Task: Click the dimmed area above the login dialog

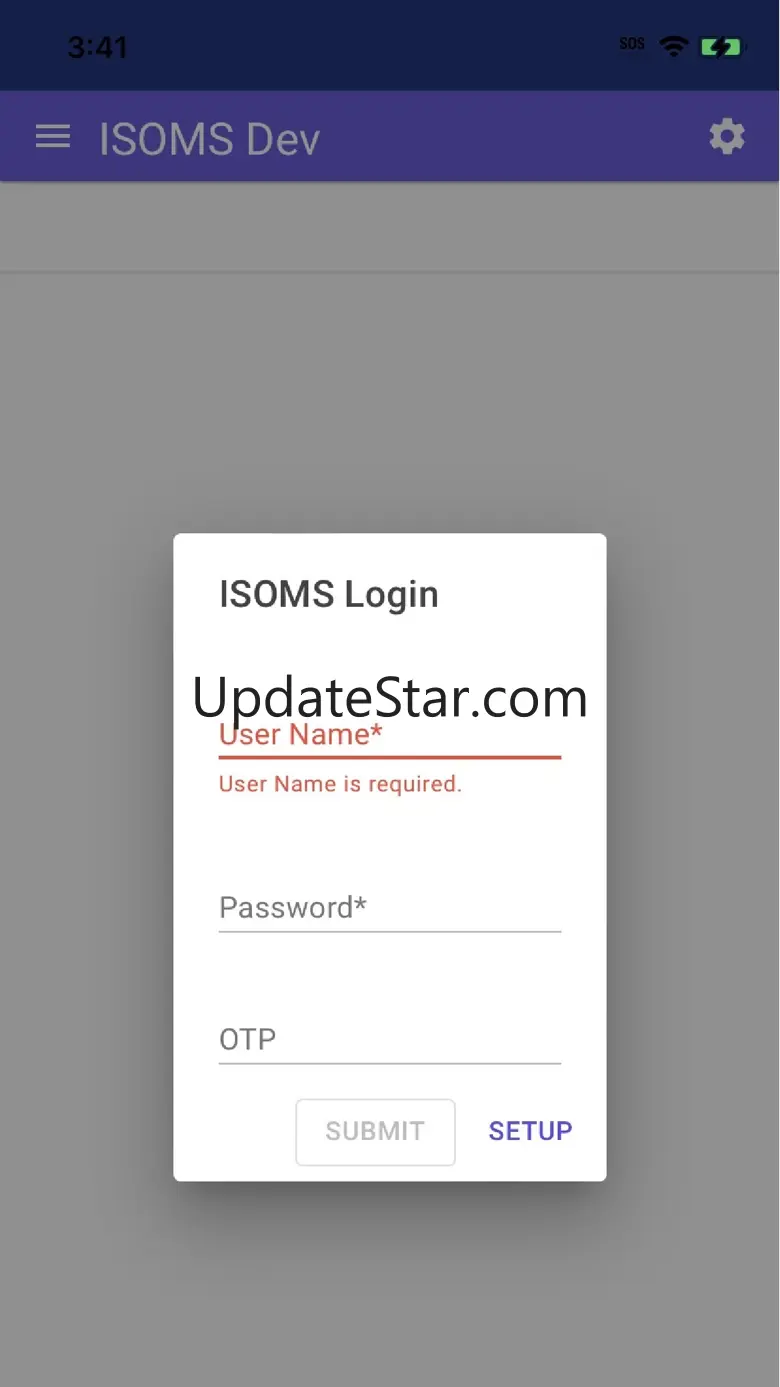Action: 390,400
